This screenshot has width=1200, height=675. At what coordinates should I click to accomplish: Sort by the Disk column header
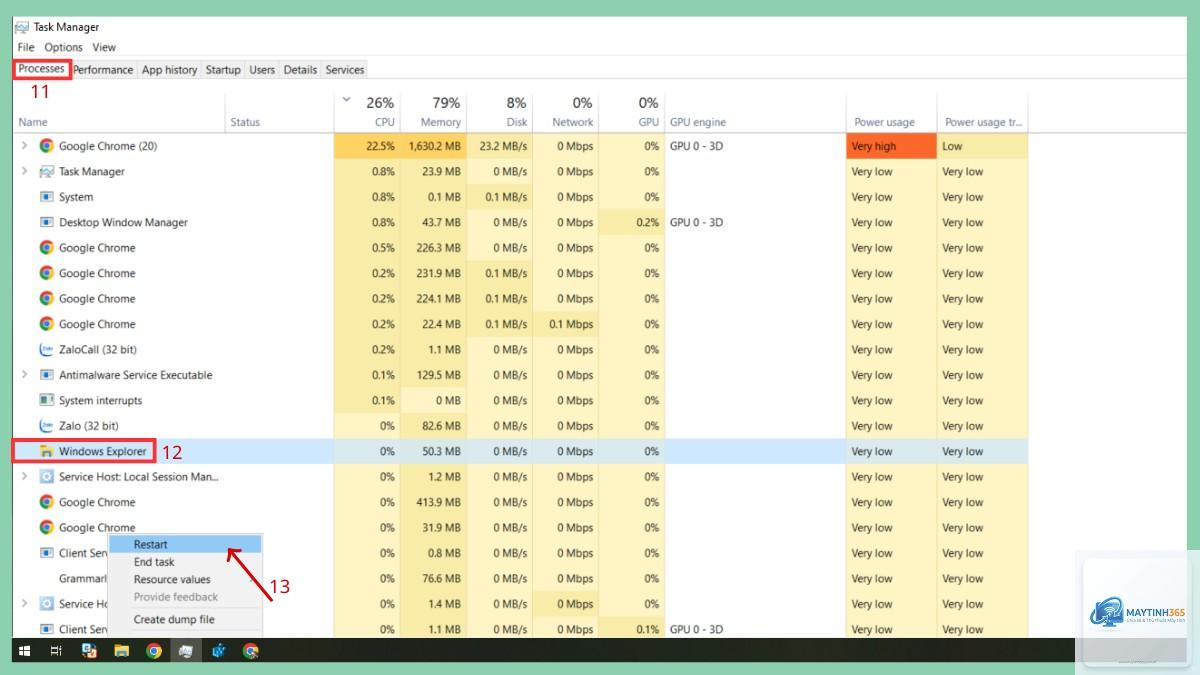pyautogui.click(x=500, y=112)
